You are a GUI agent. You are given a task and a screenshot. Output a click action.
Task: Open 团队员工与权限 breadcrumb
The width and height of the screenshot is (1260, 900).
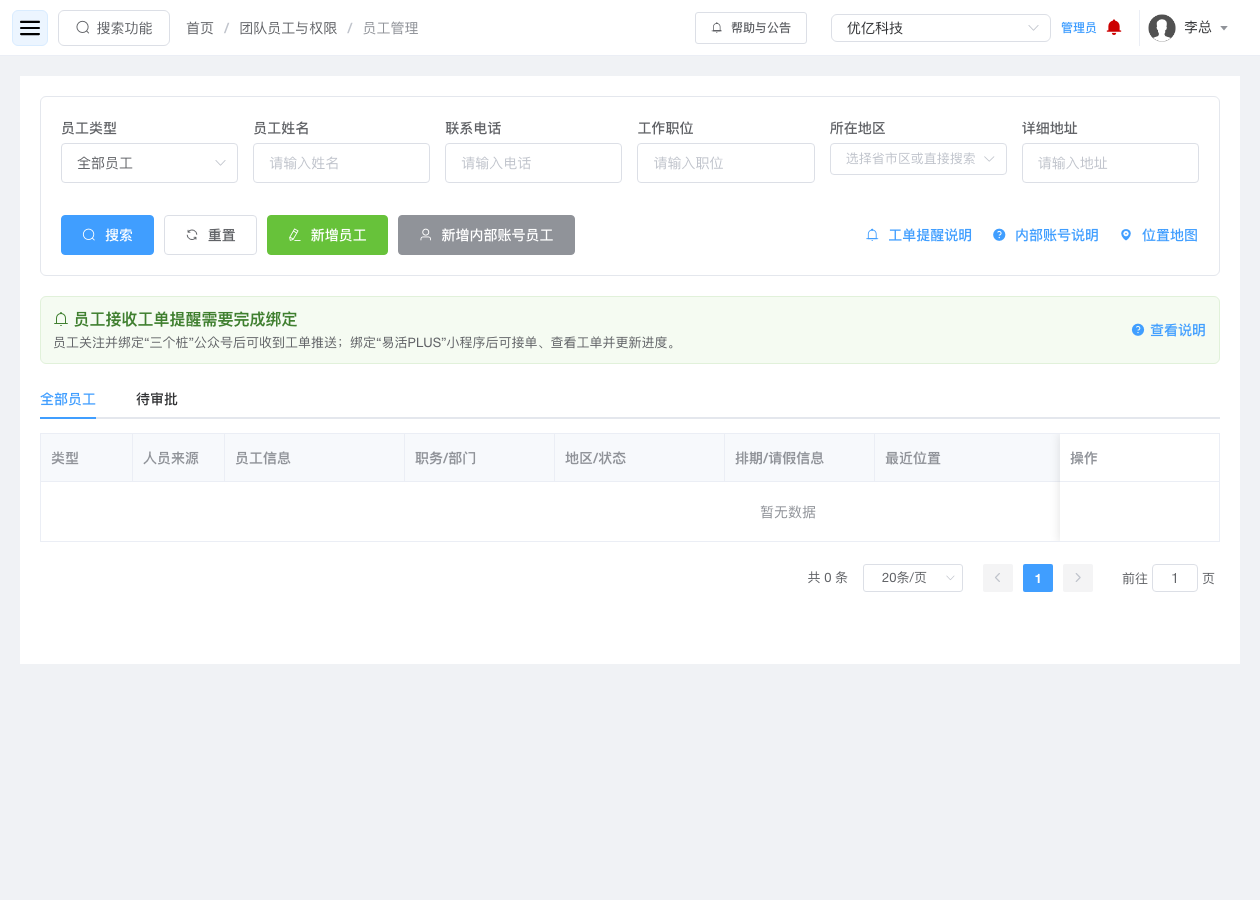pyautogui.click(x=288, y=28)
